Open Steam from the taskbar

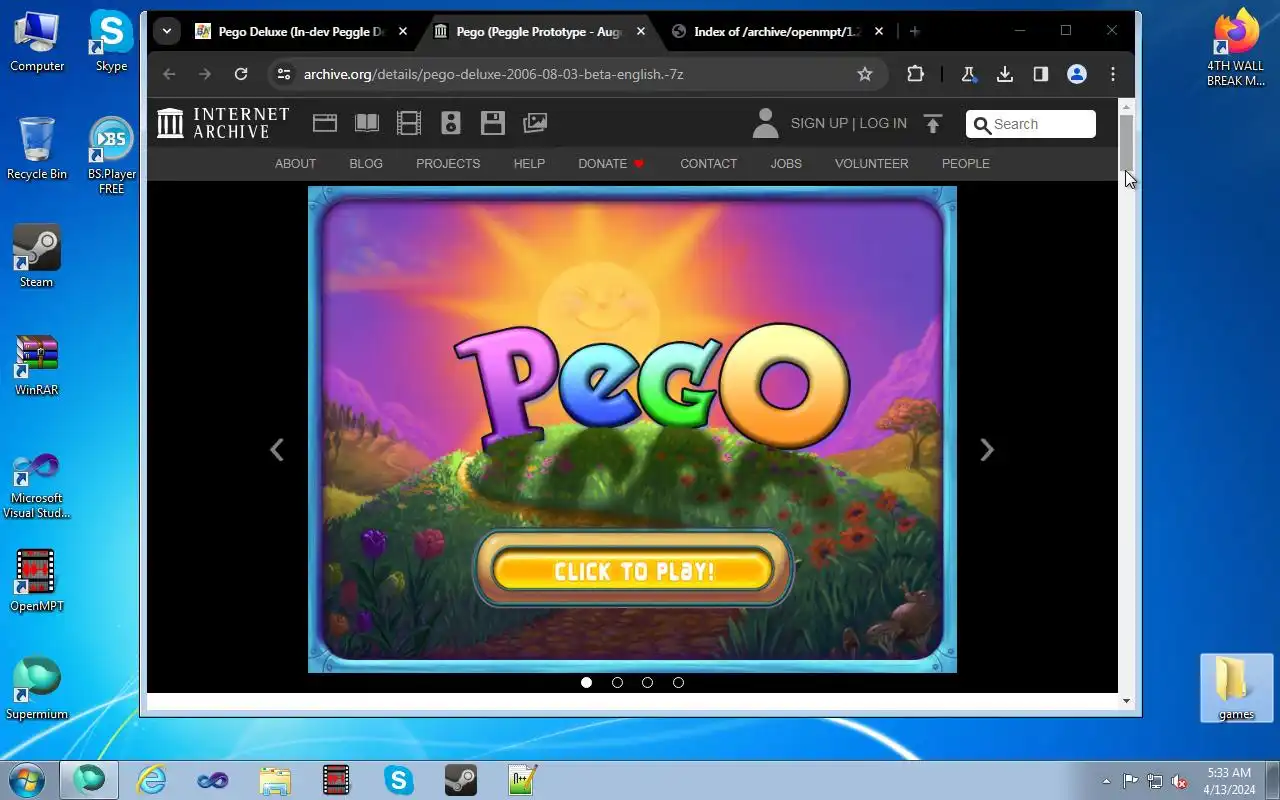click(x=461, y=779)
